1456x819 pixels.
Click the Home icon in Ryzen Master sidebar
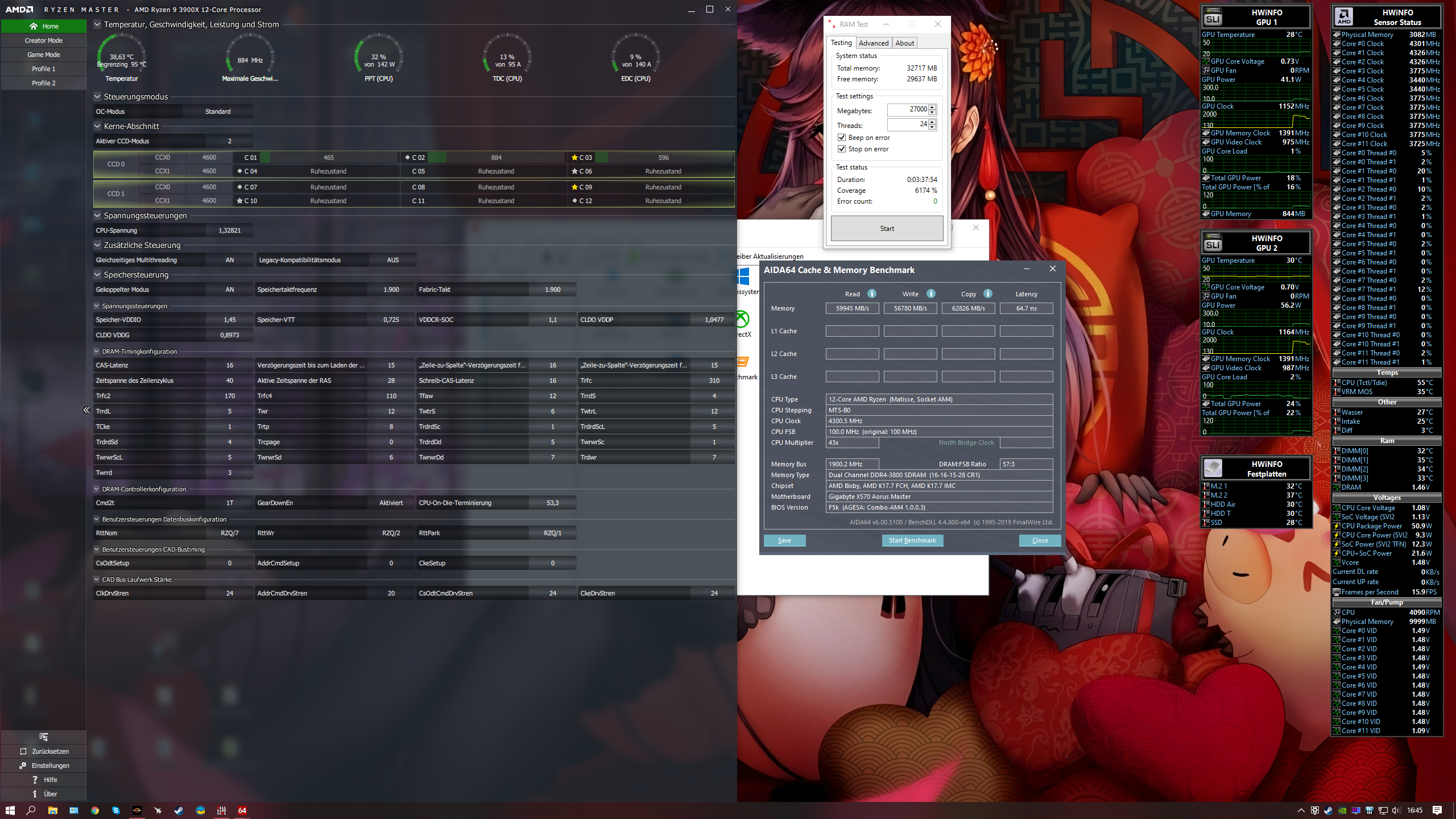[34, 26]
